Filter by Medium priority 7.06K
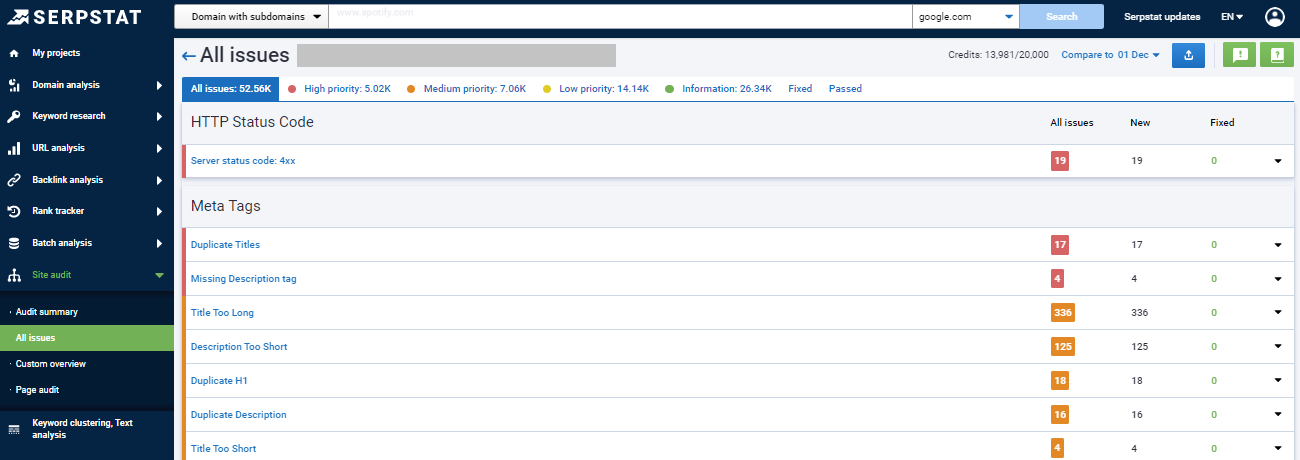 pyautogui.click(x=466, y=89)
